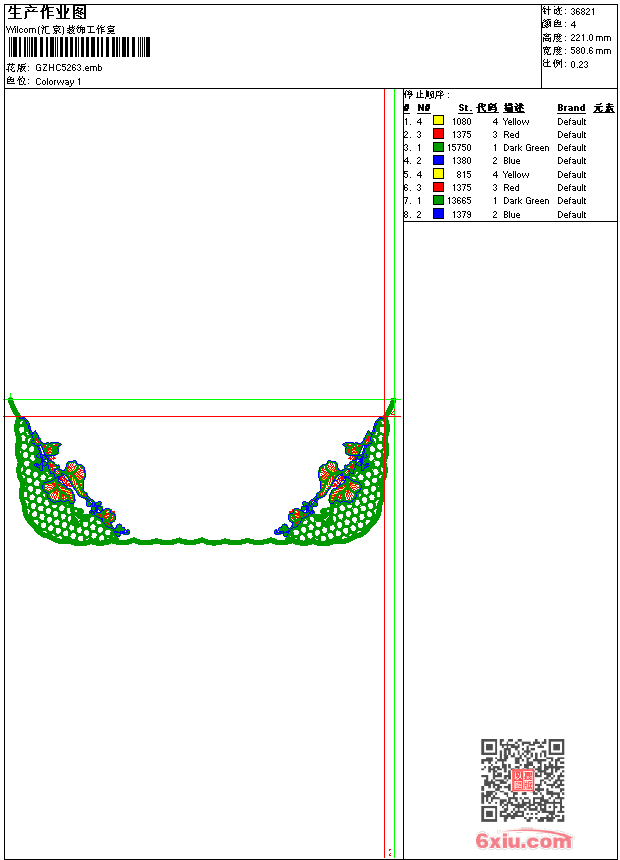This screenshot has width=620, height=860.
Task: Select the 221.0 mm height value
Action: pos(590,37)
